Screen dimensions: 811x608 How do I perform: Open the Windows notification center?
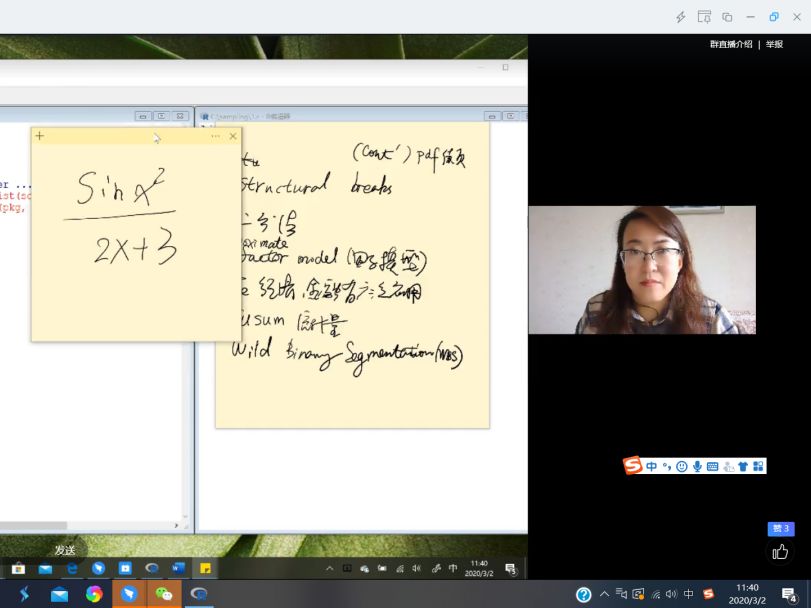tap(789, 594)
